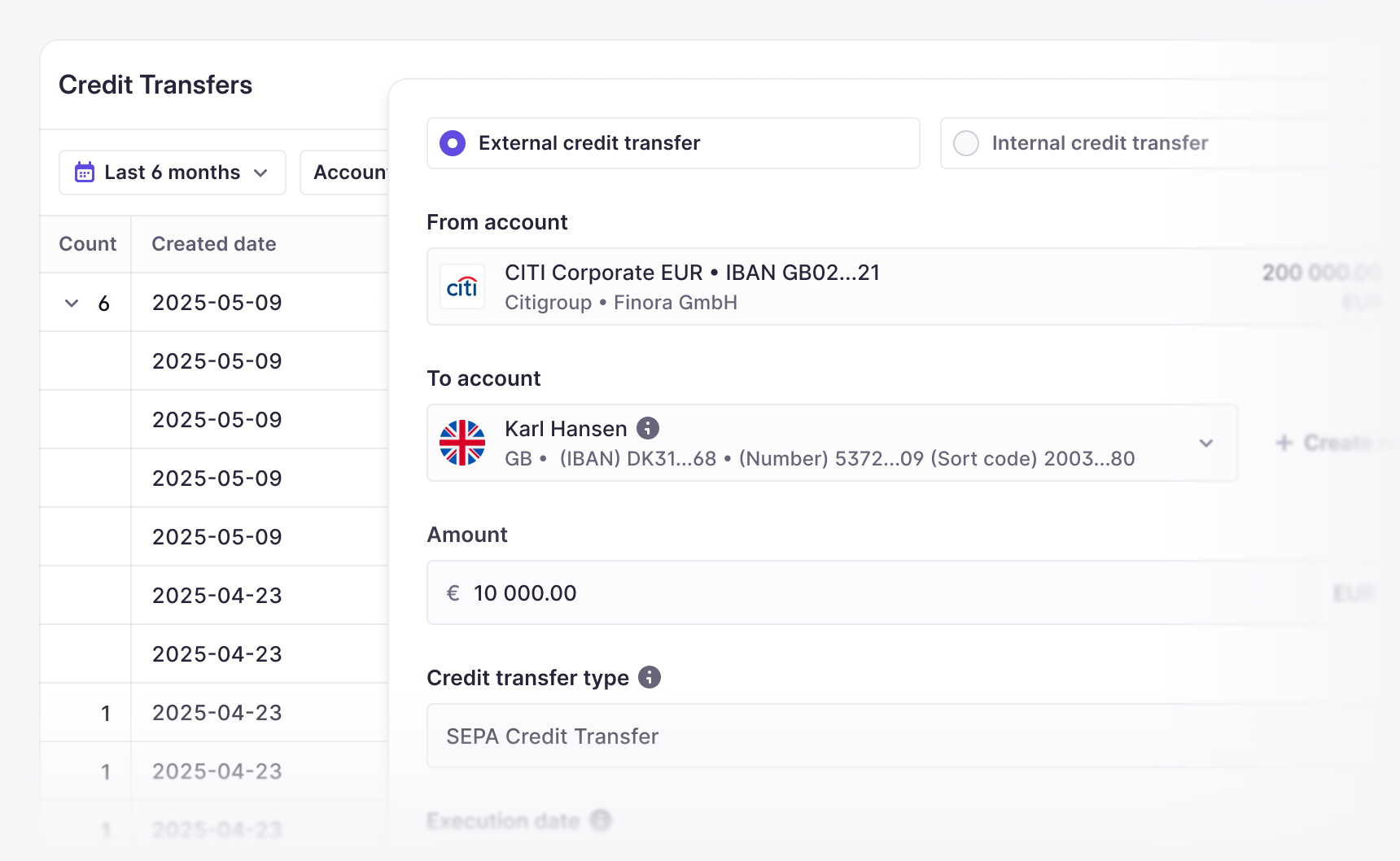Click the Citigroup • Finora GmbH subtitle
This screenshot has width=1400, height=861.
[x=621, y=303]
